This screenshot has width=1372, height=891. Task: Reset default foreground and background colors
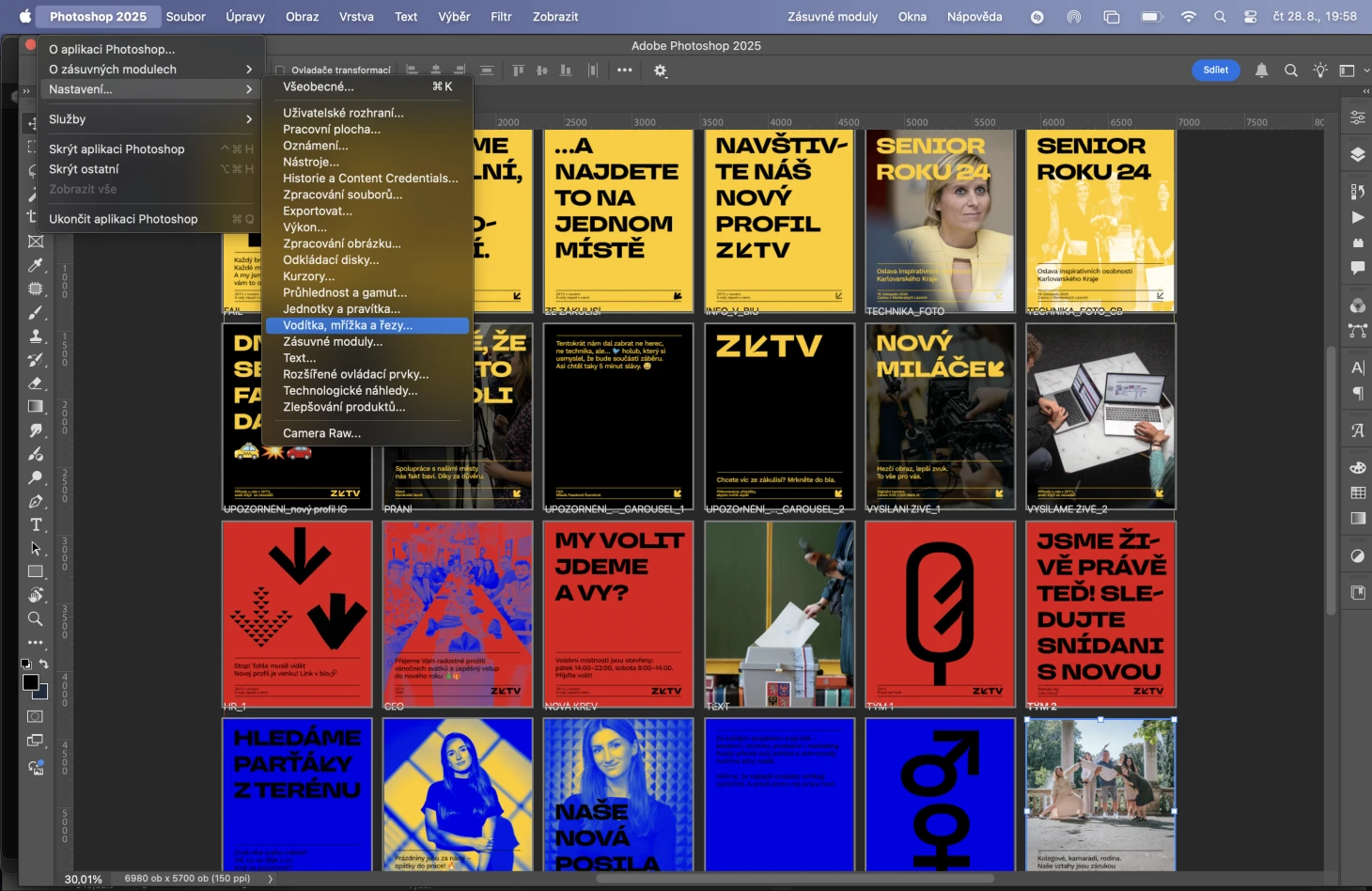(x=26, y=664)
